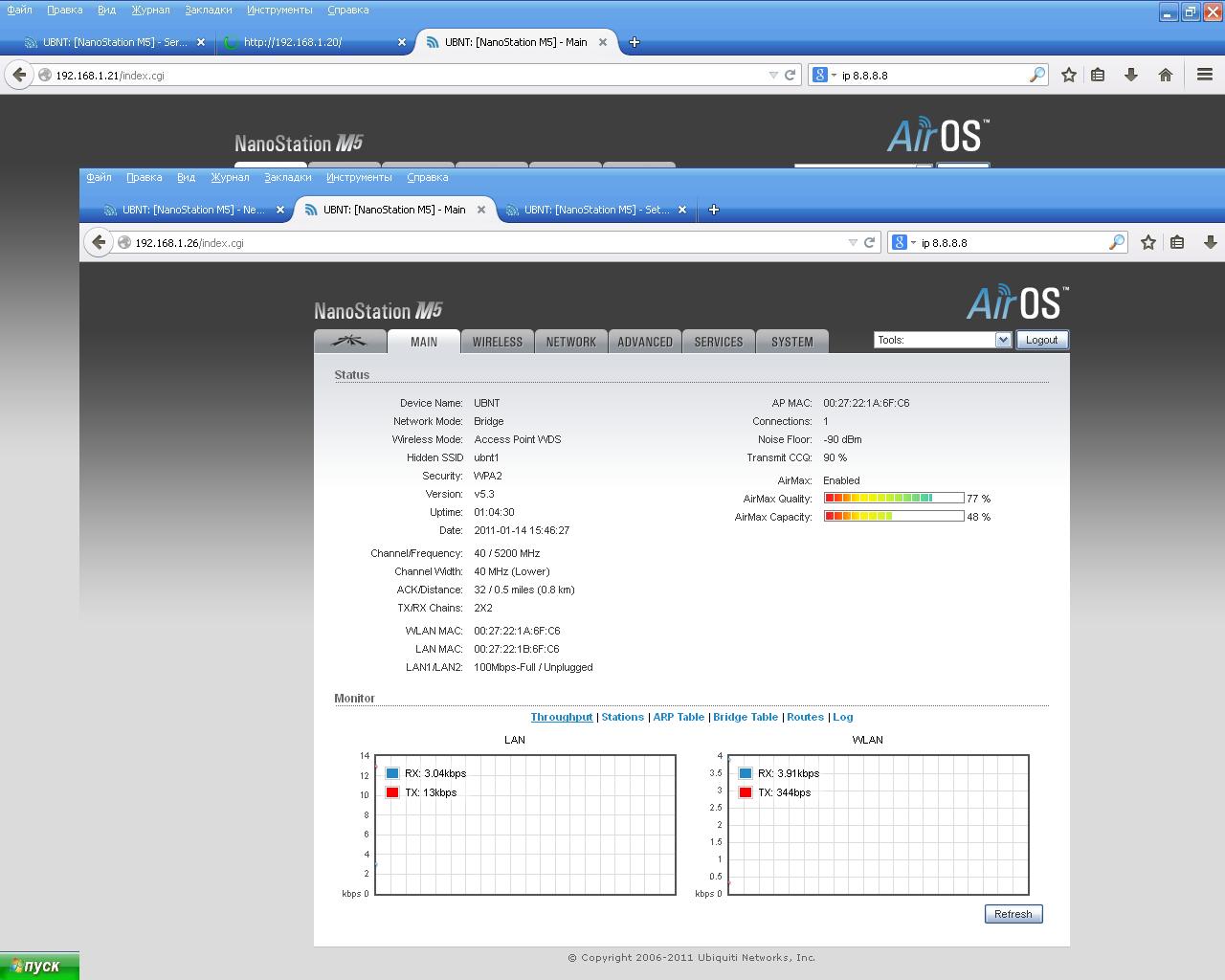The image size is (1225, 980).
Task: Open hamburger menu in rear Firefox window
Action: tap(1205, 75)
